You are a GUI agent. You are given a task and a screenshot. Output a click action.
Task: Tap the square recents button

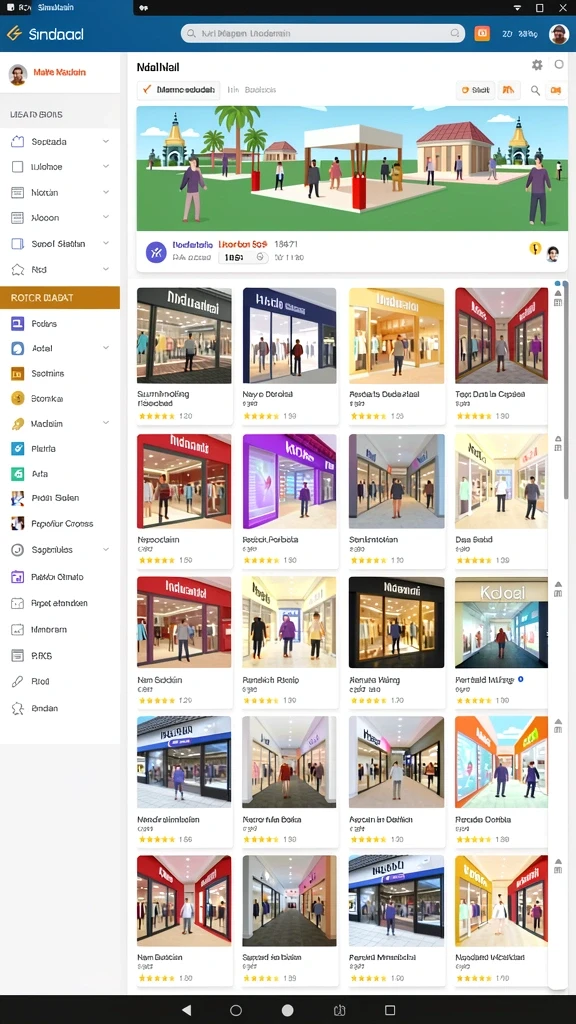tap(390, 1010)
